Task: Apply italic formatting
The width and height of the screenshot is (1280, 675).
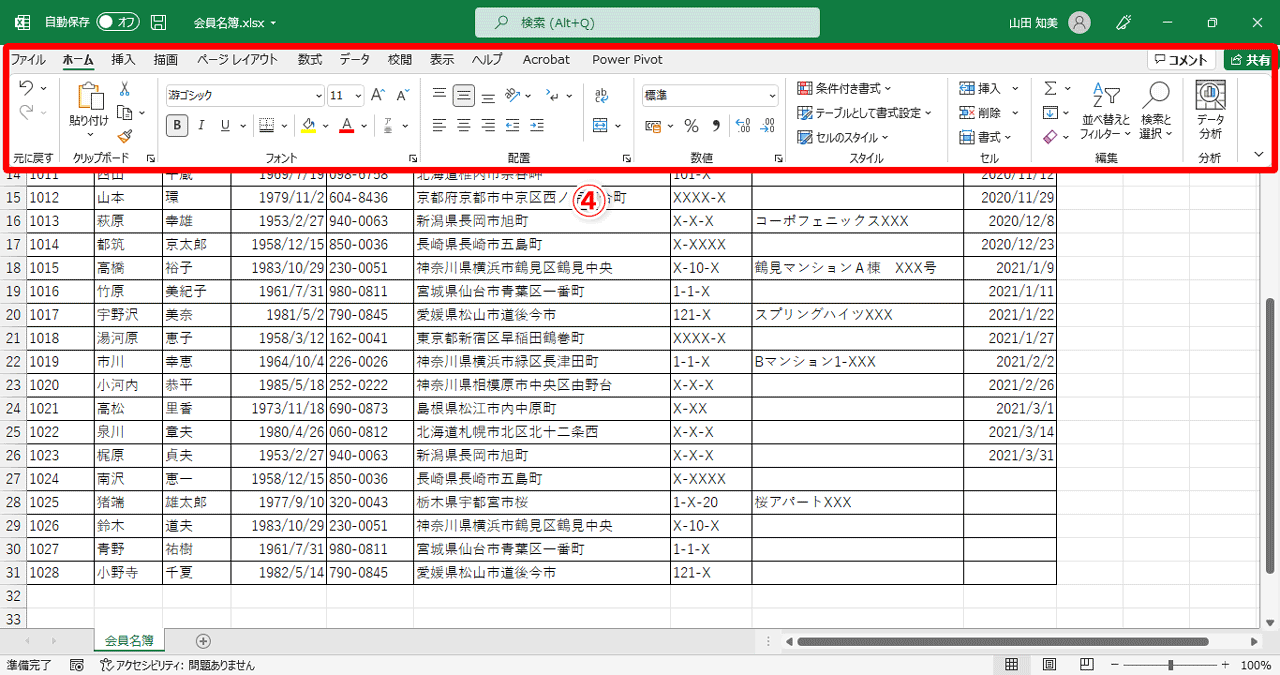Action: point(202,125)
